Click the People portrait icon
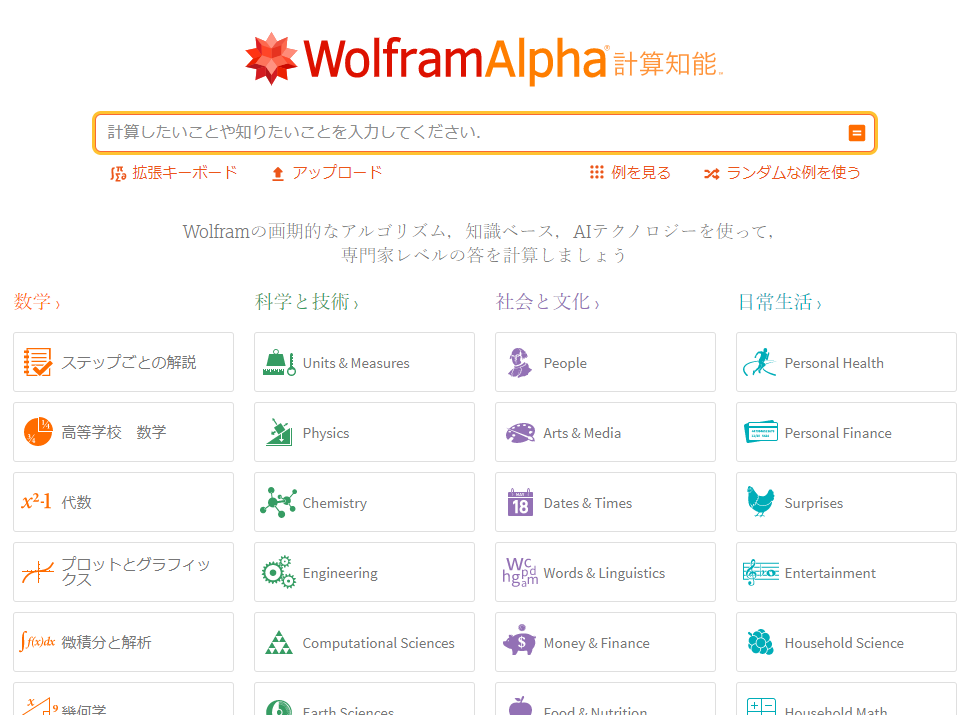Image resolution: width=974 pixels, height=715 pixels. 519,363
